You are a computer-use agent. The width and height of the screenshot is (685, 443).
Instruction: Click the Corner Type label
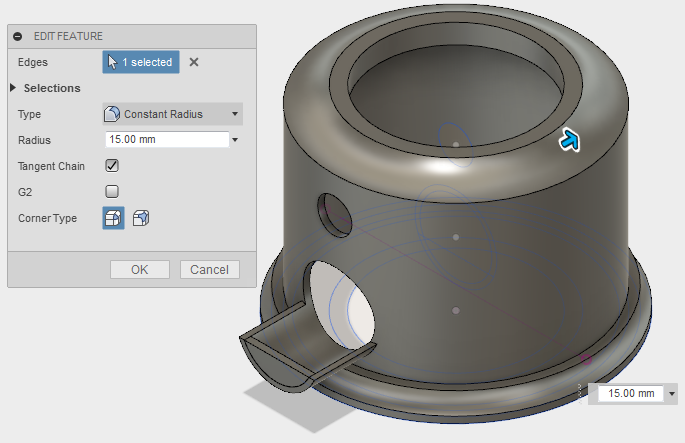tap(47, 218)
